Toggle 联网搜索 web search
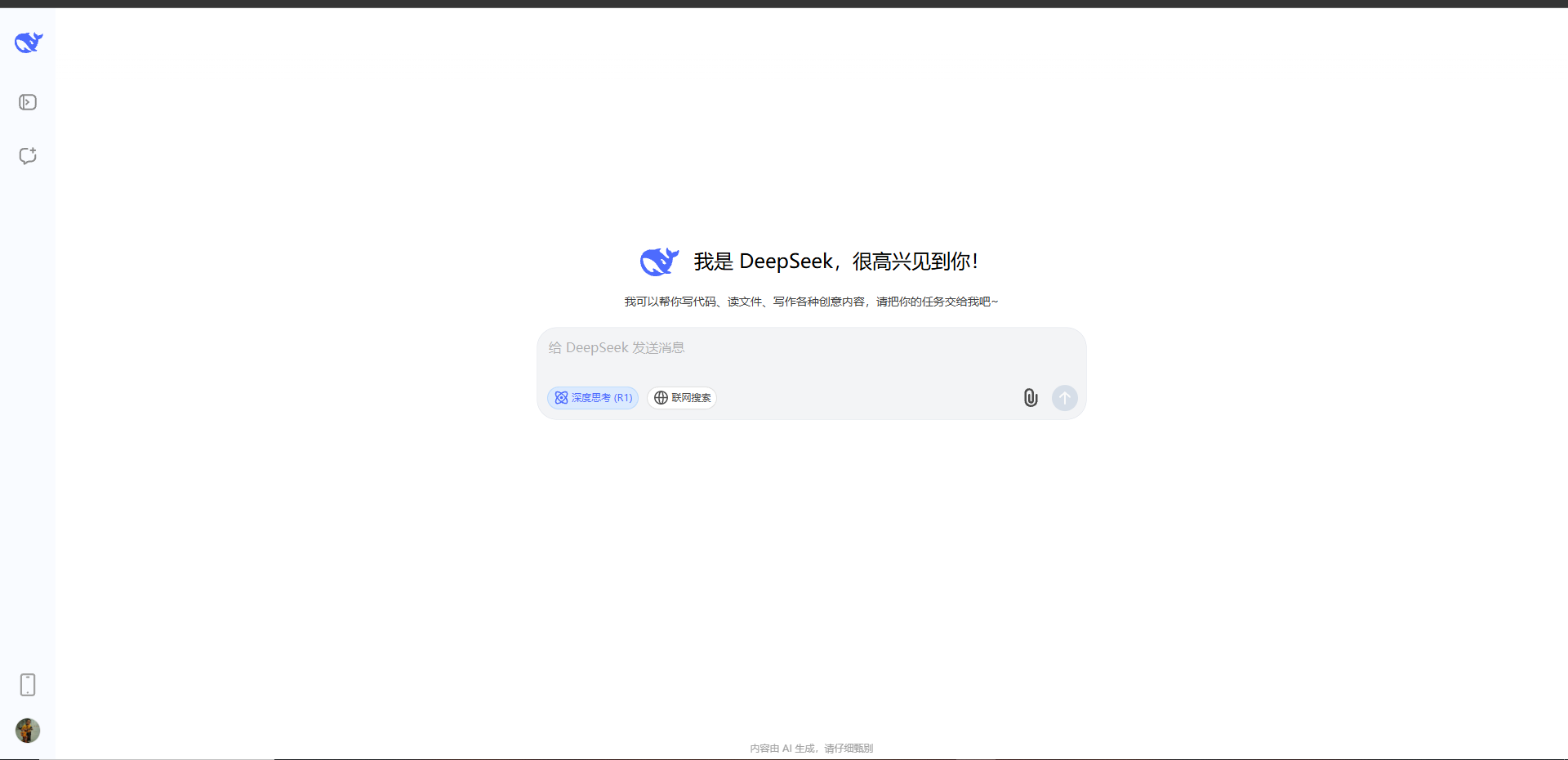The image size is (1568, 760). (682, 398)
